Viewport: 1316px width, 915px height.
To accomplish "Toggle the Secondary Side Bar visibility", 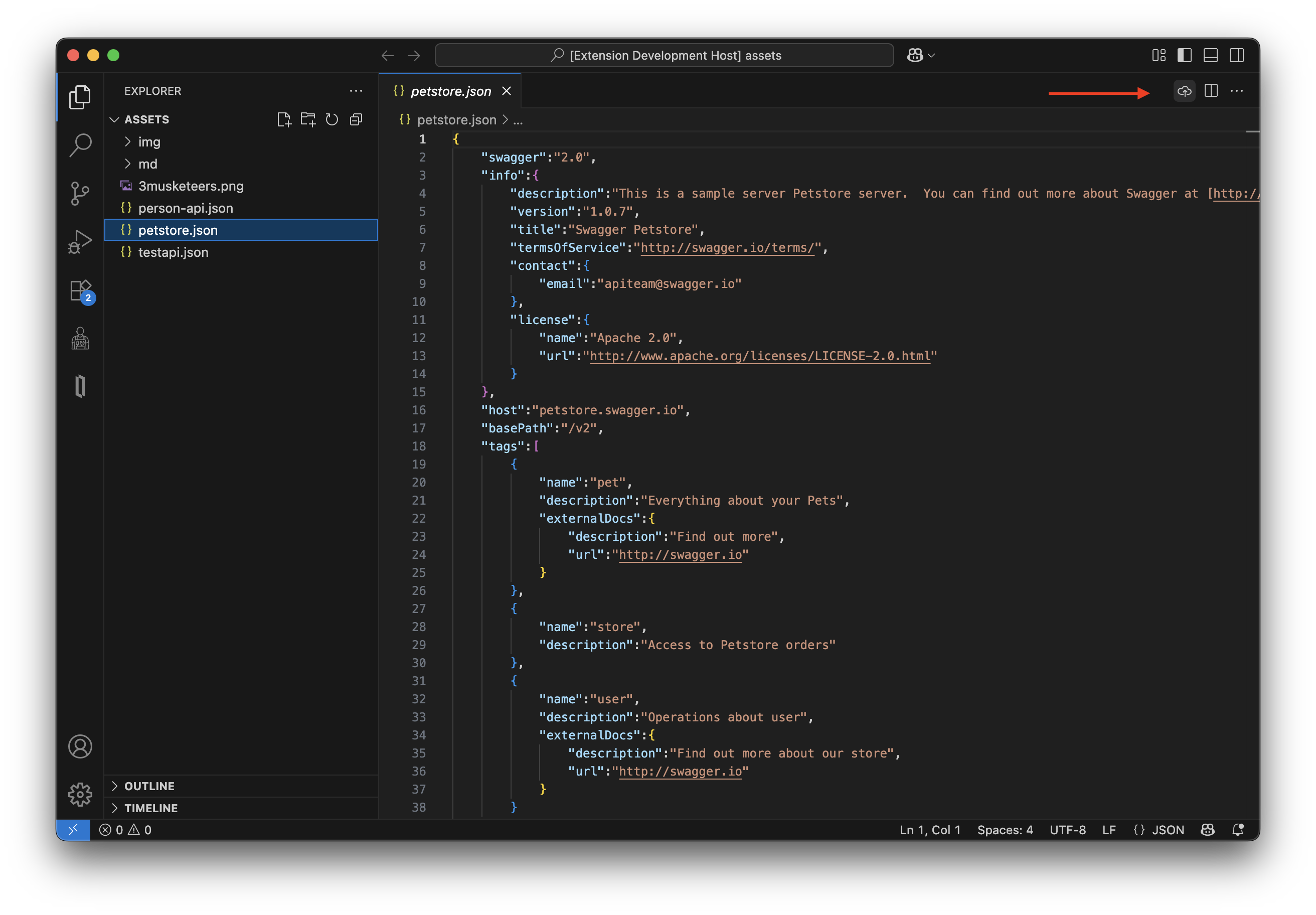I will [x=1236, y=56].
